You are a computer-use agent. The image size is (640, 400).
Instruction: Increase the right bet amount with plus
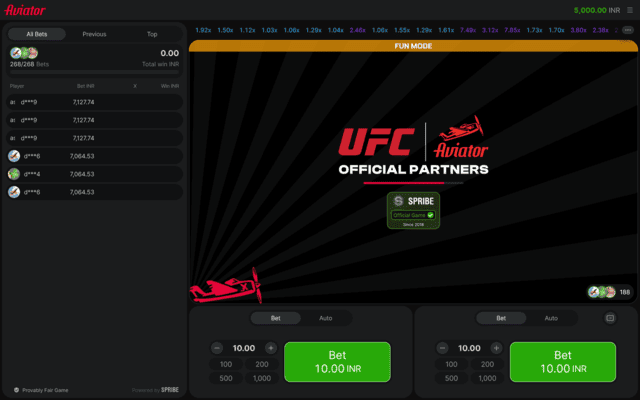click(x=496, y=348)
